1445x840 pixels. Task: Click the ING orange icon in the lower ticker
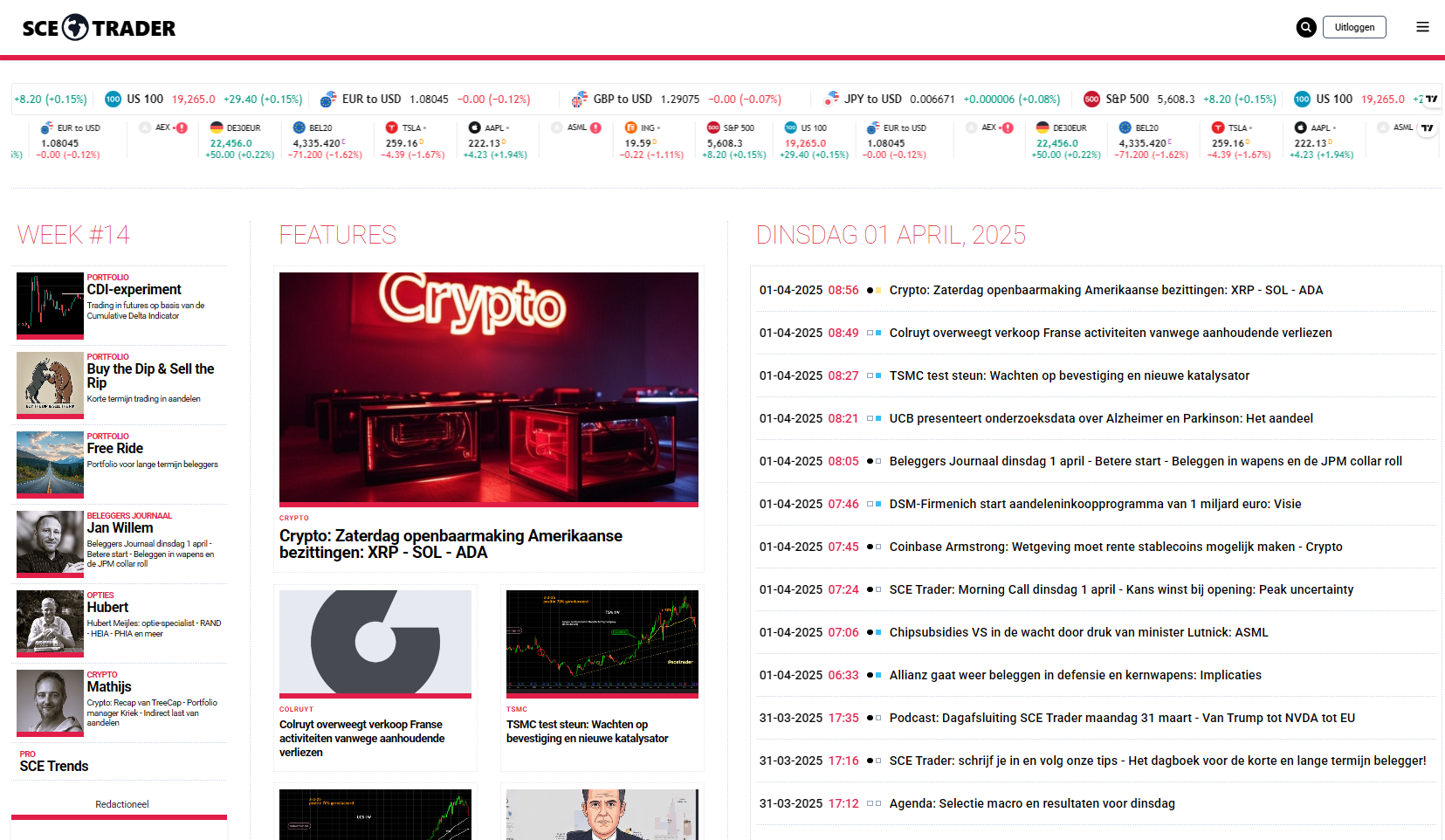pyautogui.click(x=630, y=127)
